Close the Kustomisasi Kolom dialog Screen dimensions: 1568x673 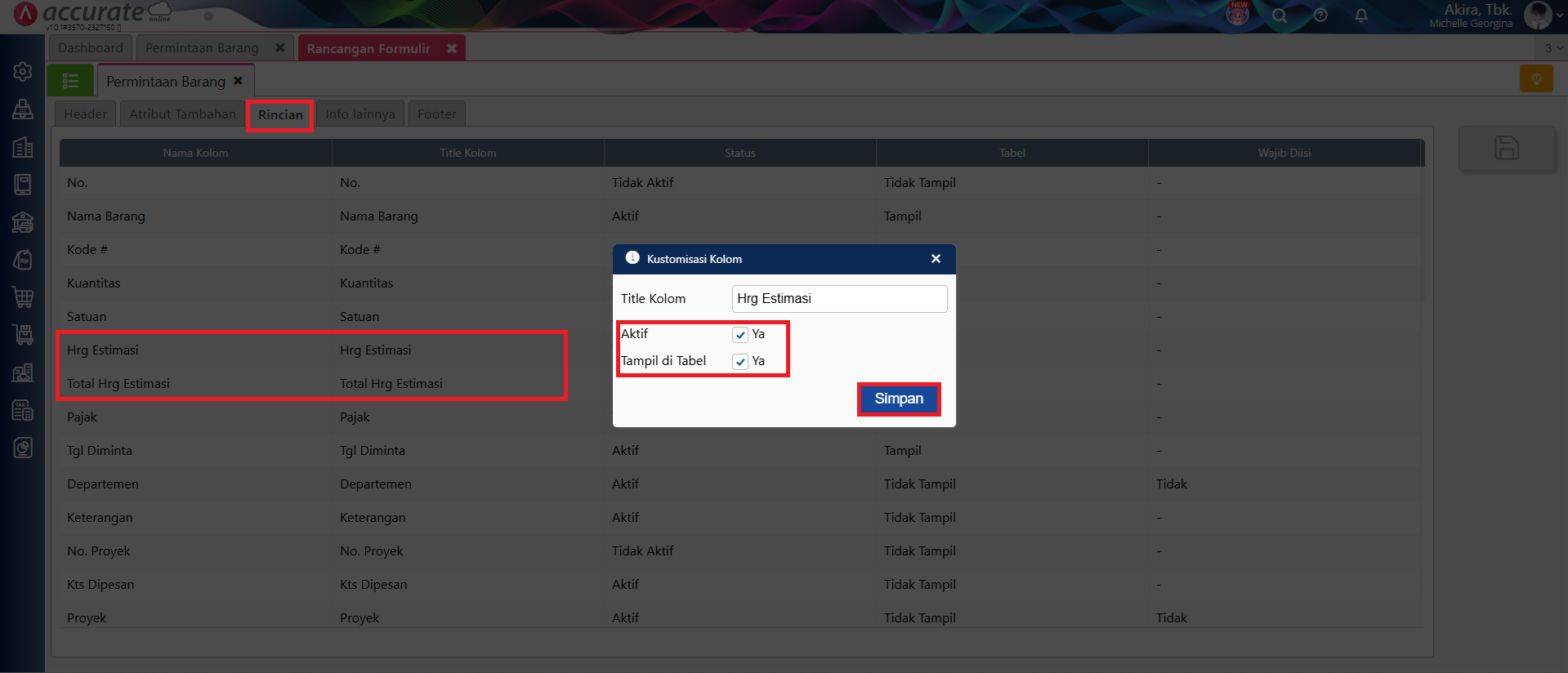[936, 259]
